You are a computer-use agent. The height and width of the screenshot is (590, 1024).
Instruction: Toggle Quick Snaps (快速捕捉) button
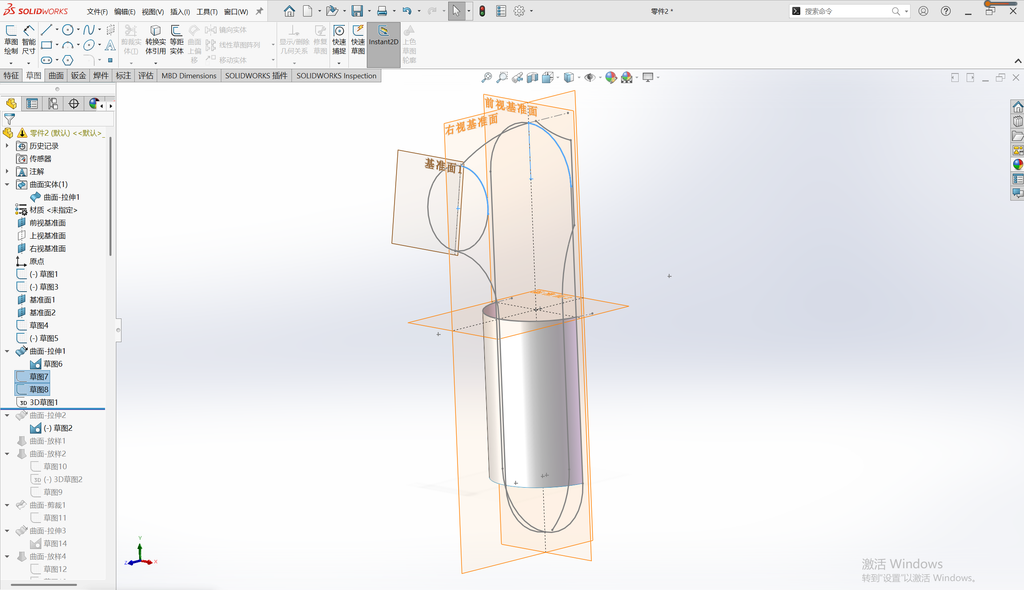pyautogui.click(x=339, y=40)
